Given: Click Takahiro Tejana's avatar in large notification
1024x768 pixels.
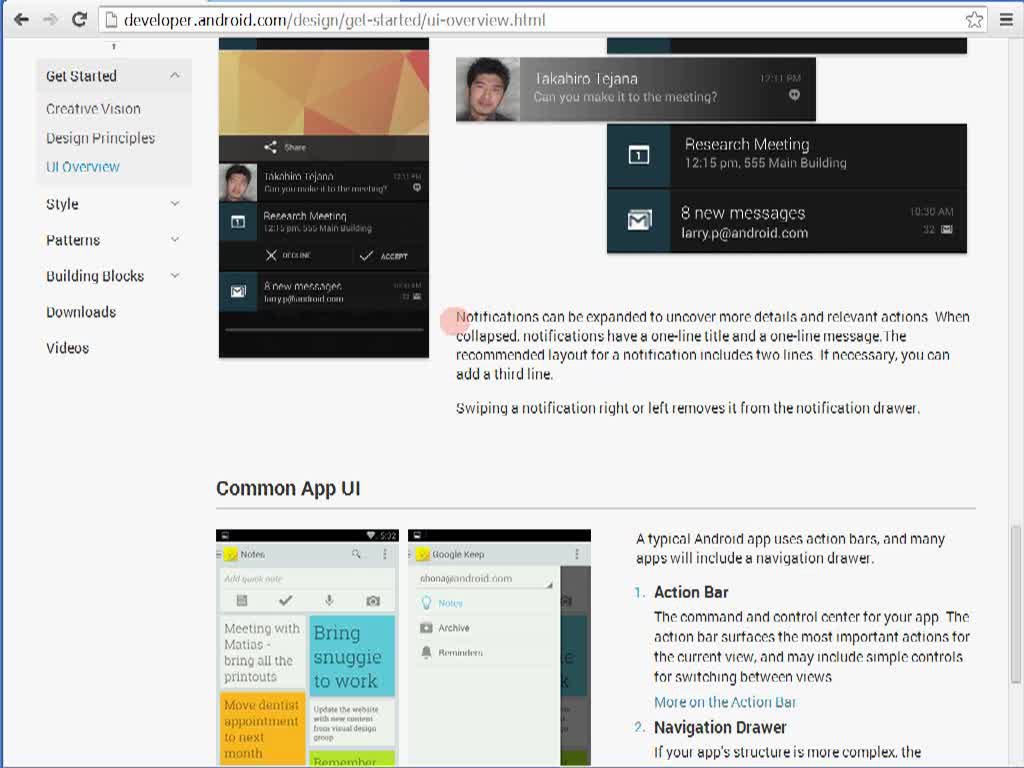Looking at the screenshot, I should 488,89.
